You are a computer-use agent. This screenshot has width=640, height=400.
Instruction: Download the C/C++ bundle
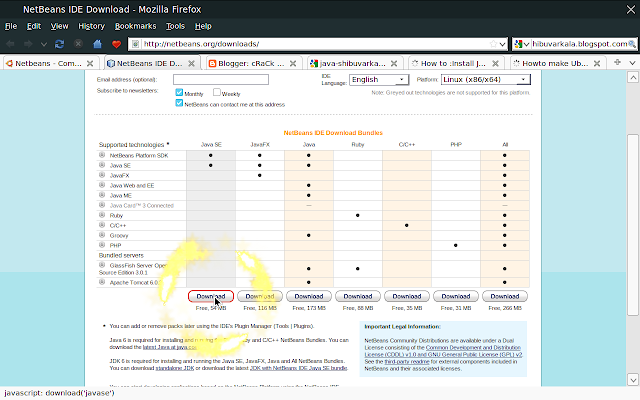(407, 296)
